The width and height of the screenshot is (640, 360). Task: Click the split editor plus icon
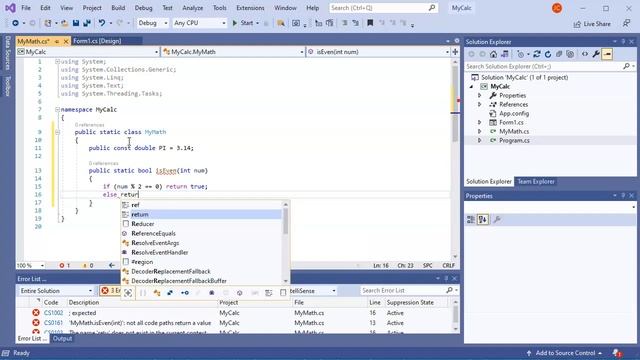point(455,52)
